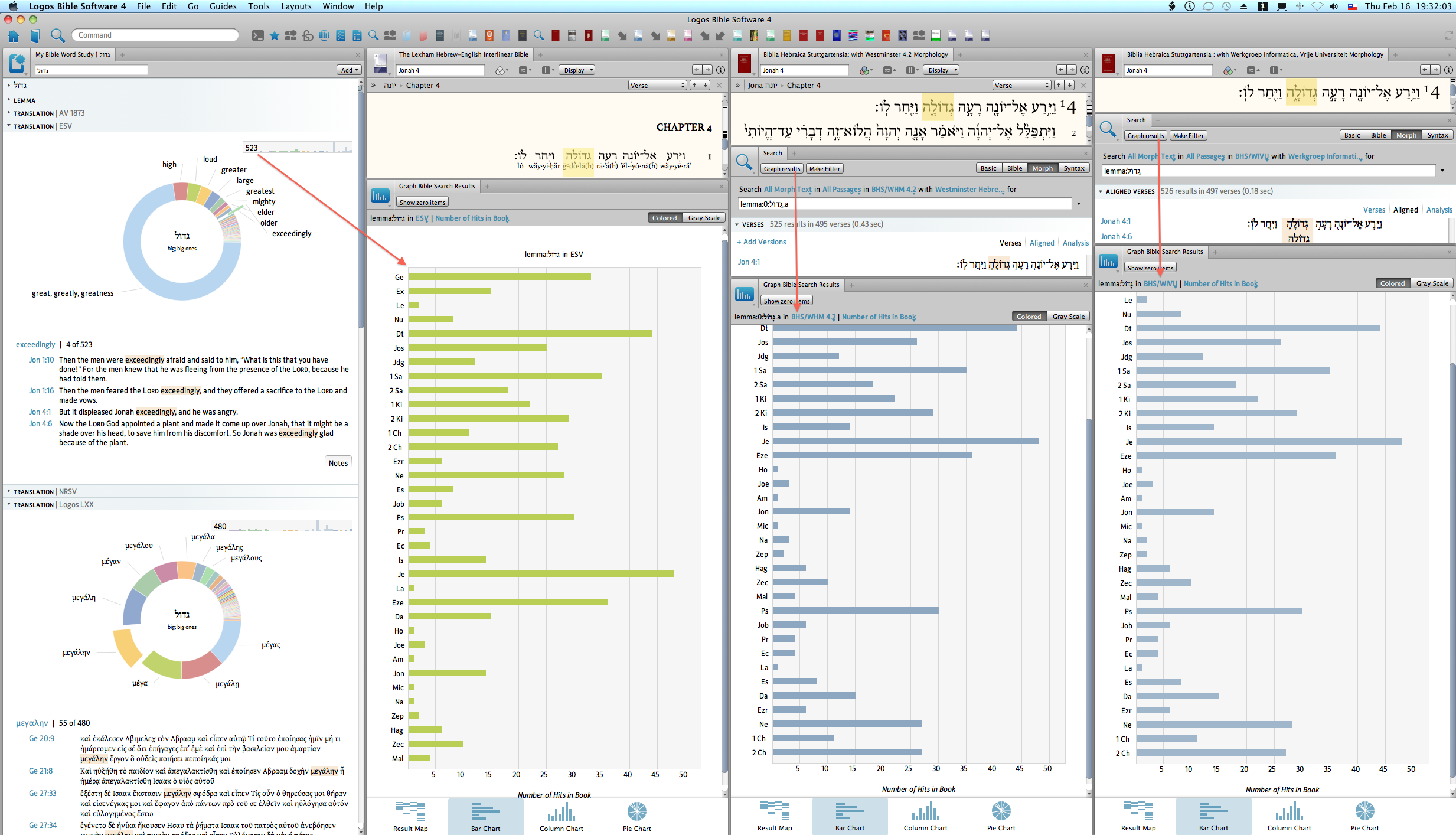Click Show zero items in ESV graph

tap(422, 203)
